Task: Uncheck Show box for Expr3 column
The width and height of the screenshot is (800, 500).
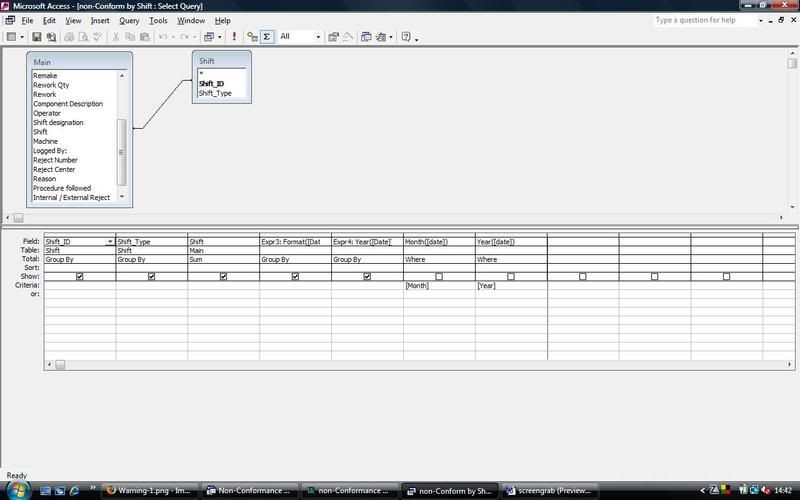Action: (295, 277)
